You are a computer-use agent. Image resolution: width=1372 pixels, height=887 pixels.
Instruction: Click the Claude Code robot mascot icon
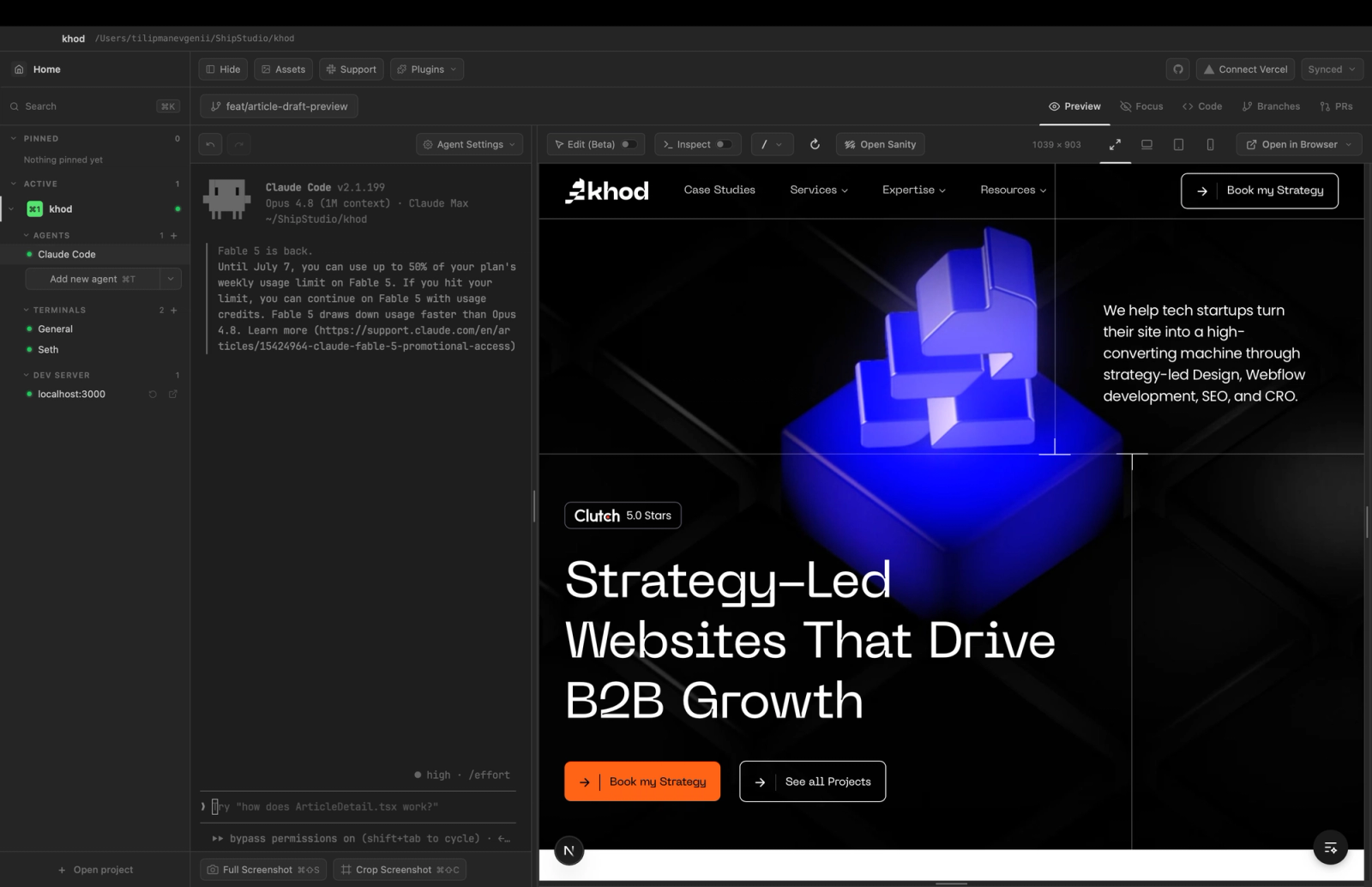pos(226,200)
